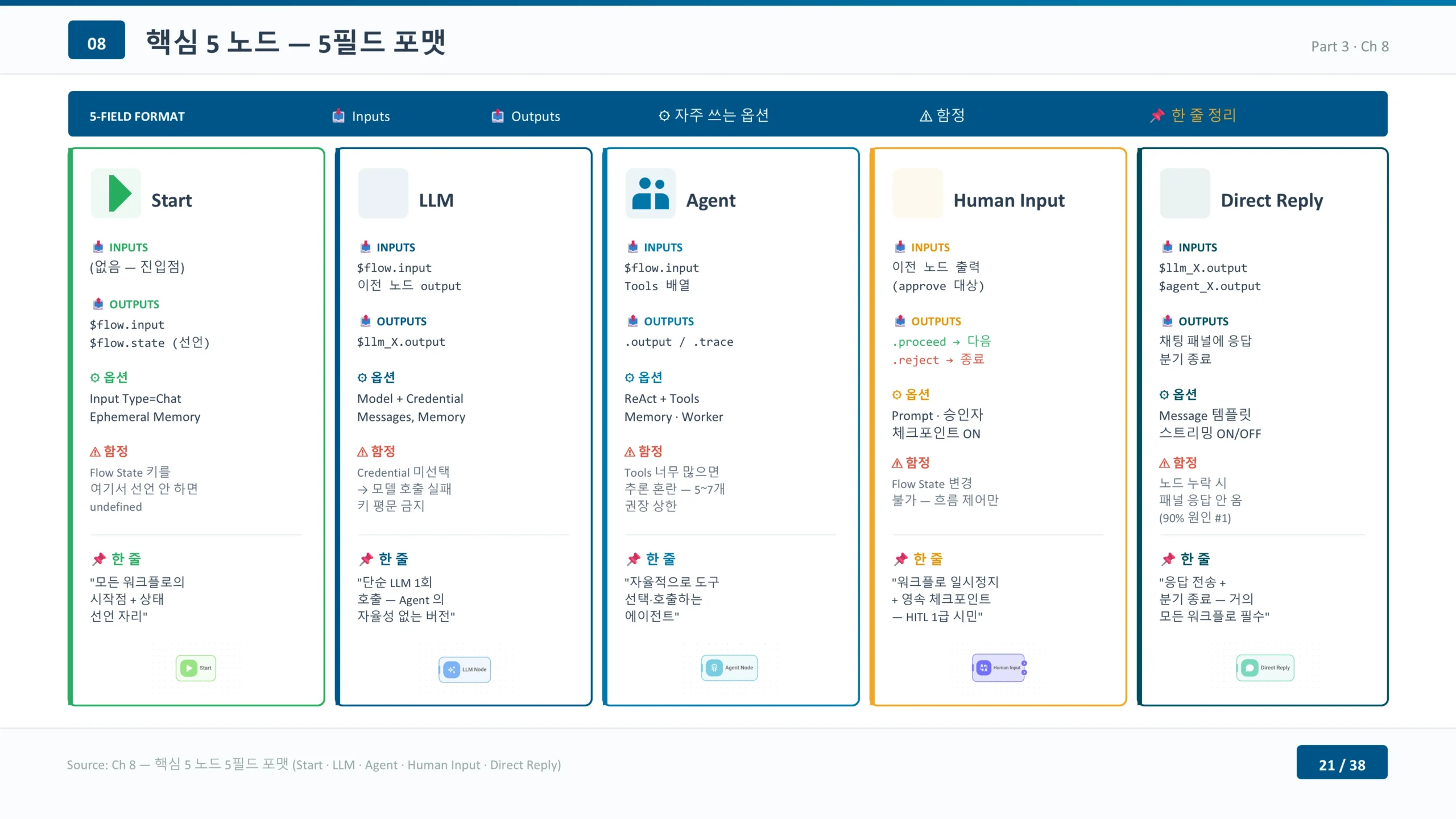Click the text 'Memory · Worker'

[x=674, y=417]
